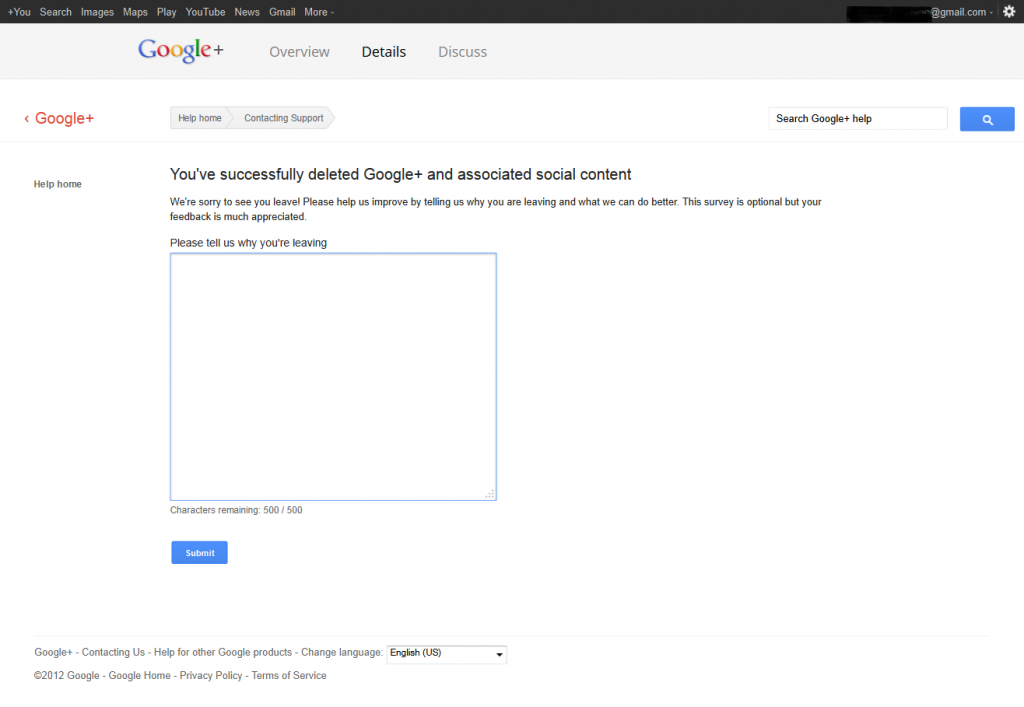This screenshot has width=1024, height=707.
Task: Open the Terms of Service link
Action: [x=289, y=676]
